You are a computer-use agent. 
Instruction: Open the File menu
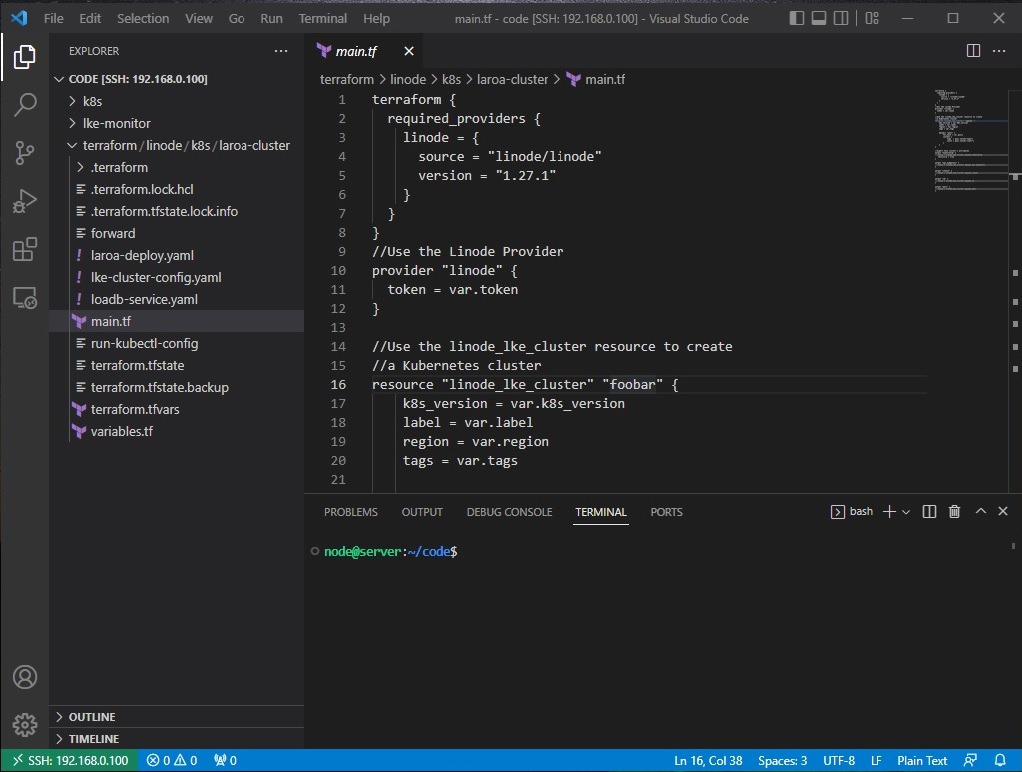[53, 18]
